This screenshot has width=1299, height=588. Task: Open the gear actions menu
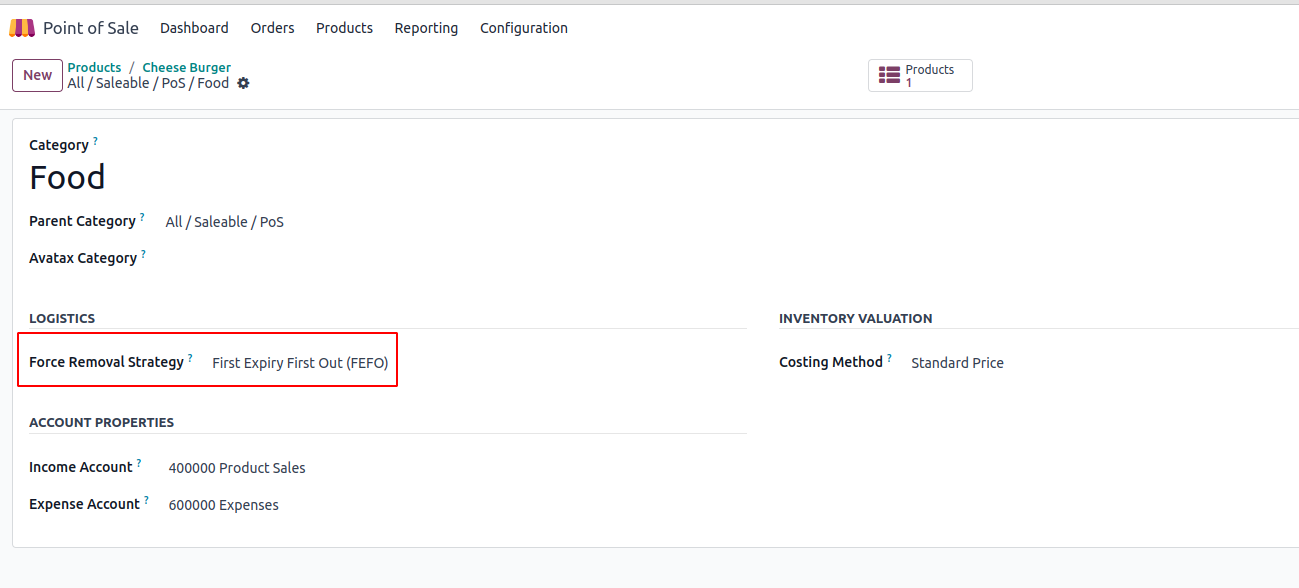tap(243, 83)
